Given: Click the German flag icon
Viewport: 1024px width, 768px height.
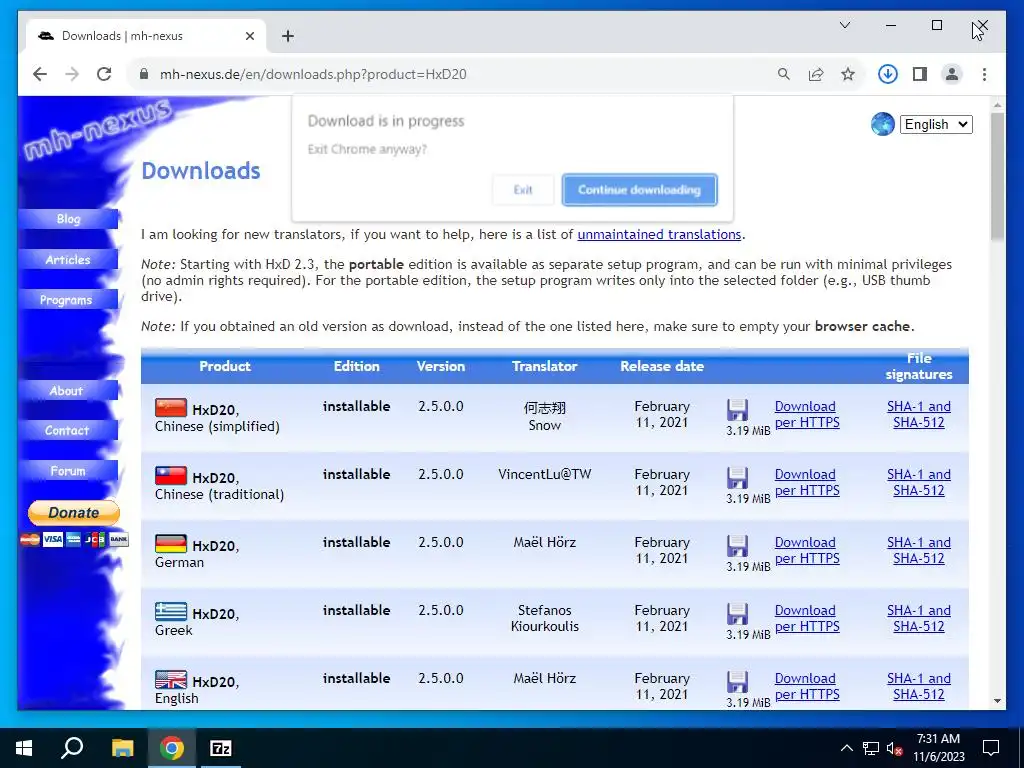Looking at the screenshot, I should pyautogui.click(x=171, y=543).
